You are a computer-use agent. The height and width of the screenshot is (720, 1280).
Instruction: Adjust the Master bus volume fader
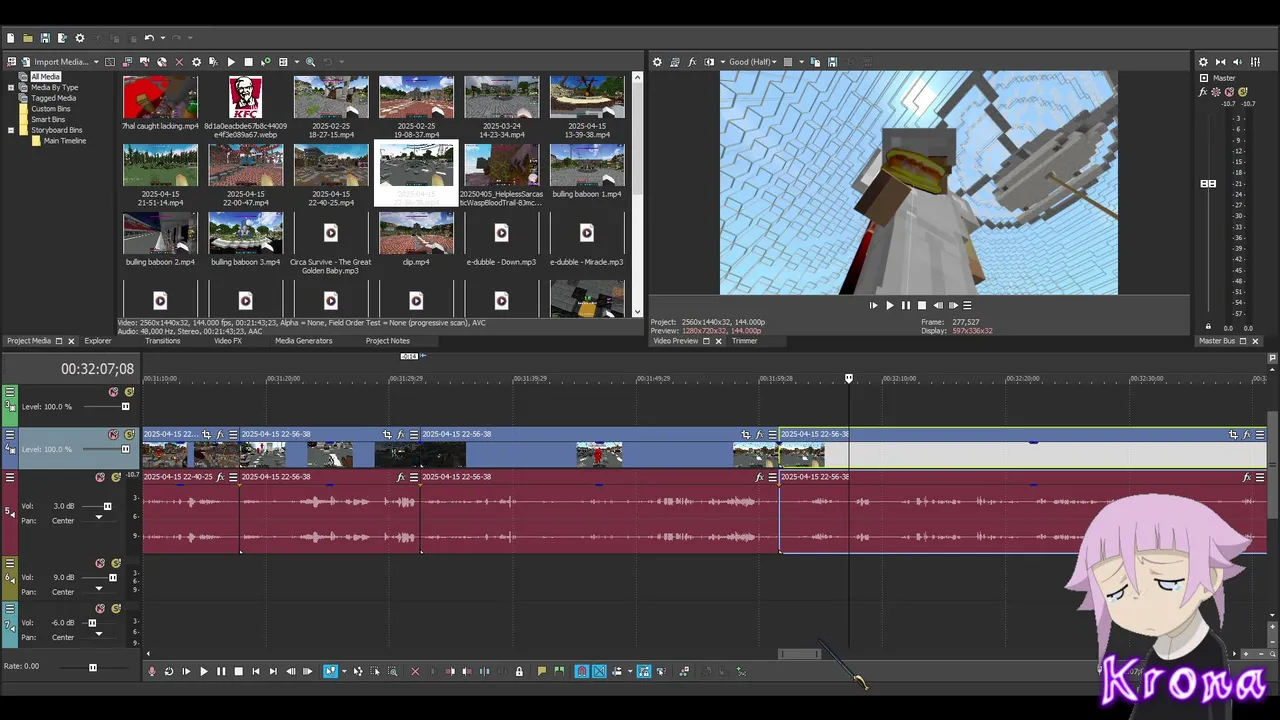click(1208, 184)
